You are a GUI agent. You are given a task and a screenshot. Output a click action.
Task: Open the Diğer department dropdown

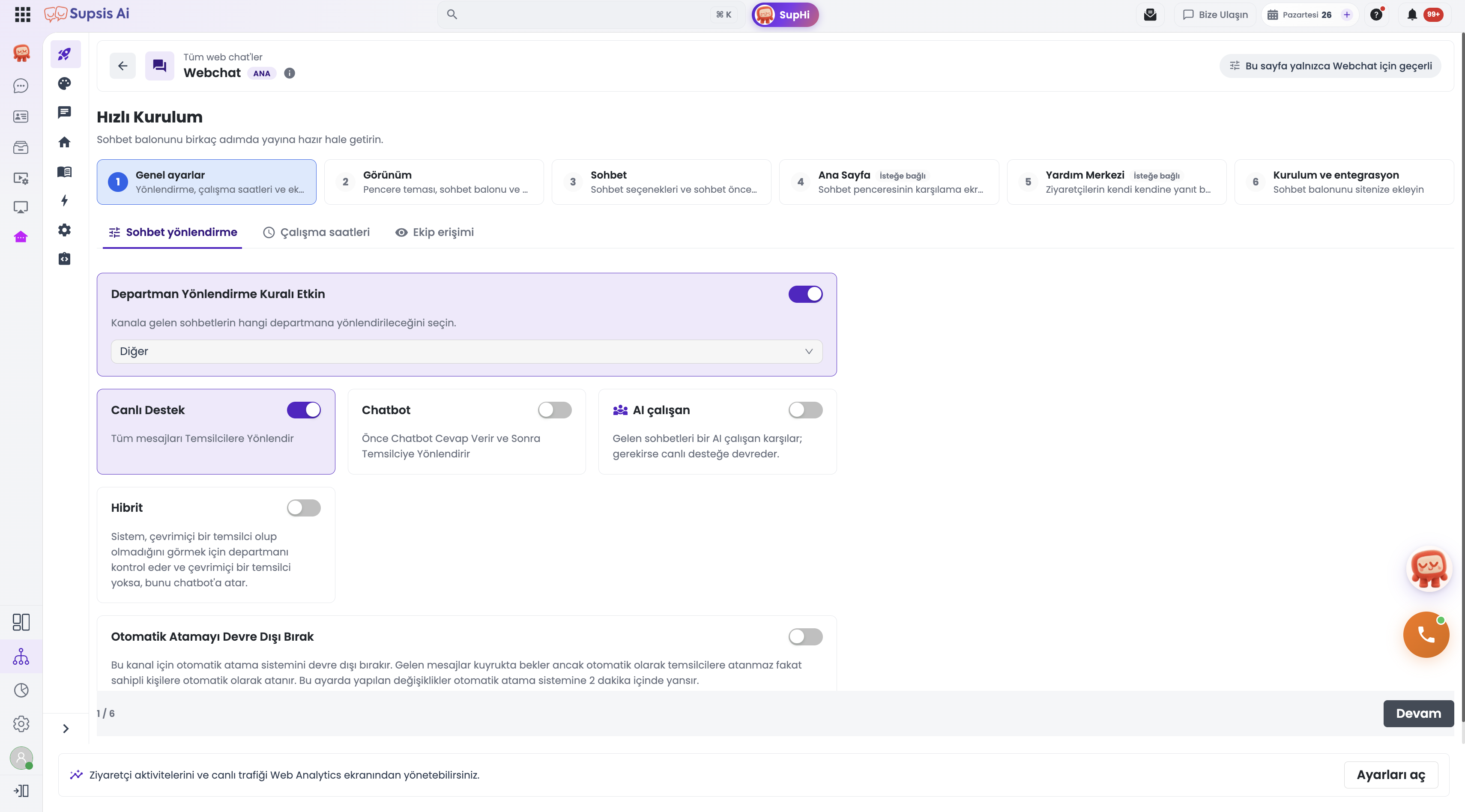click(x=466, y=352)
